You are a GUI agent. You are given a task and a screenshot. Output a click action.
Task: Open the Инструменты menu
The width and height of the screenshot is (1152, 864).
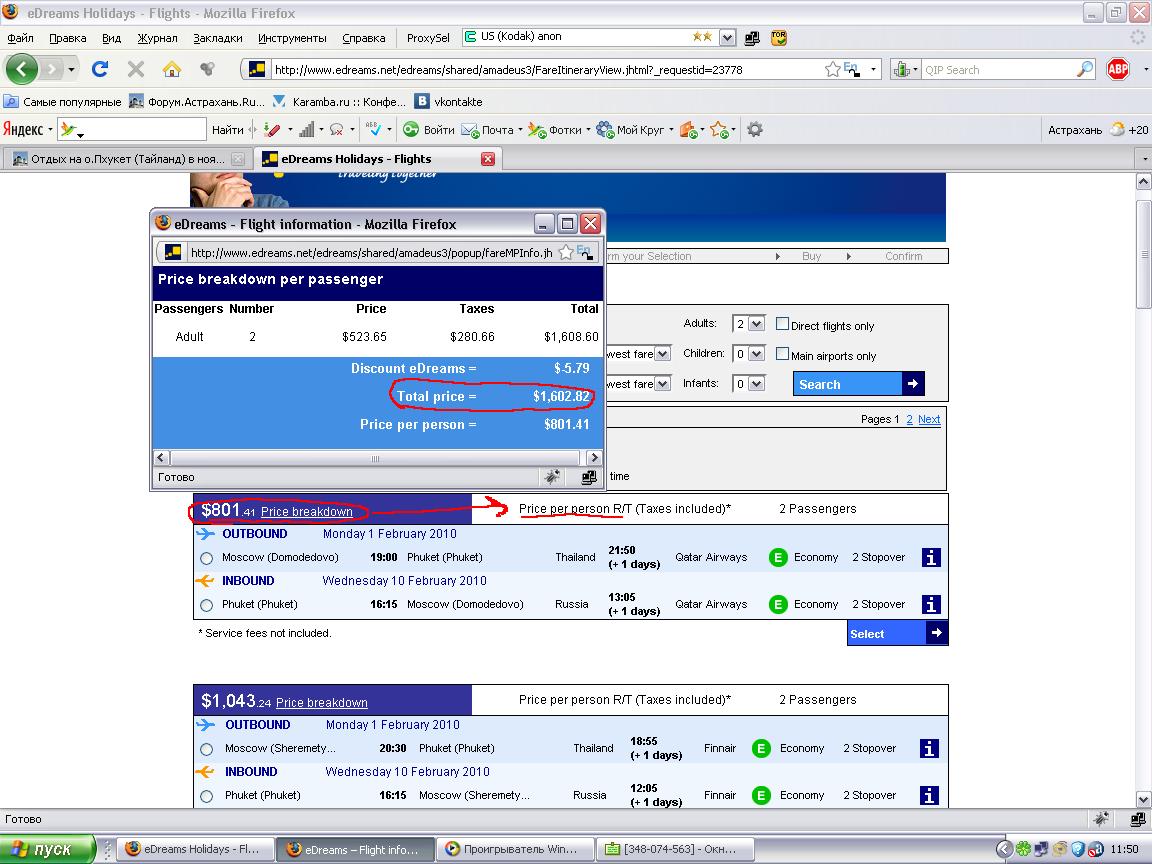[x=292, y=37]
